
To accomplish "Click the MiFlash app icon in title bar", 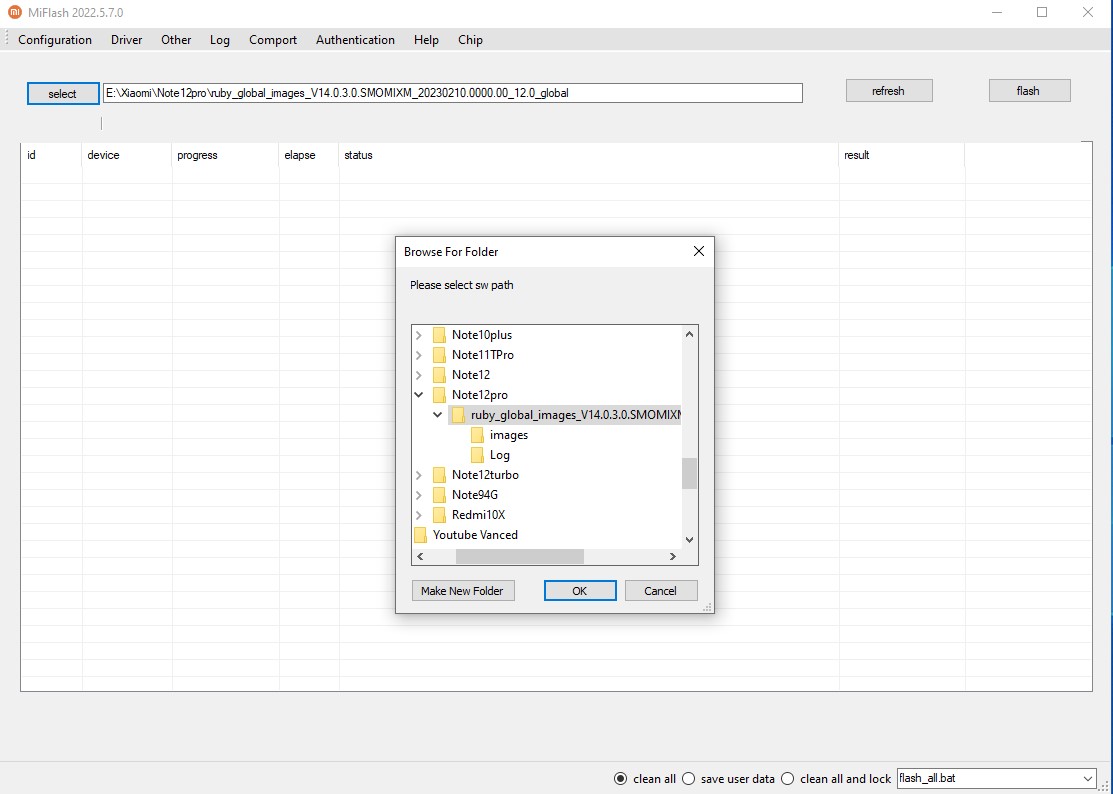I will tap(14, 12).
